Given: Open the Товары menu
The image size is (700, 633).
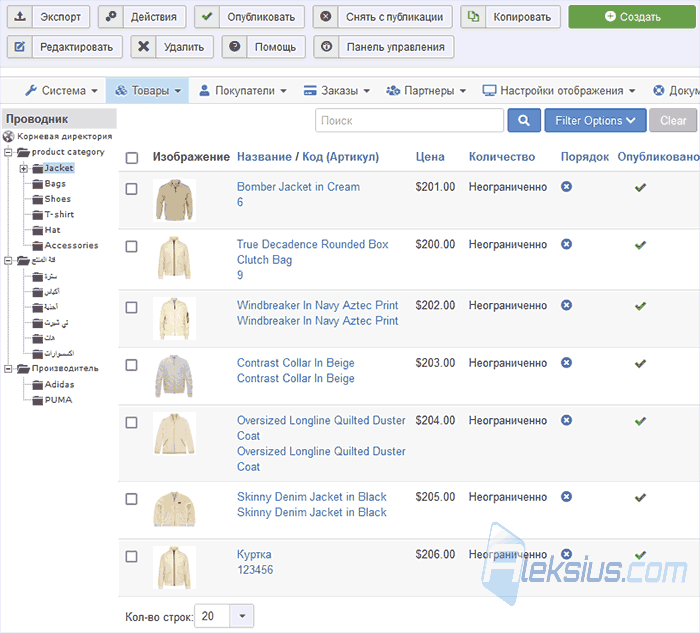Looking at the screenshot, I should pyautogui.click(x=147, y=91).
